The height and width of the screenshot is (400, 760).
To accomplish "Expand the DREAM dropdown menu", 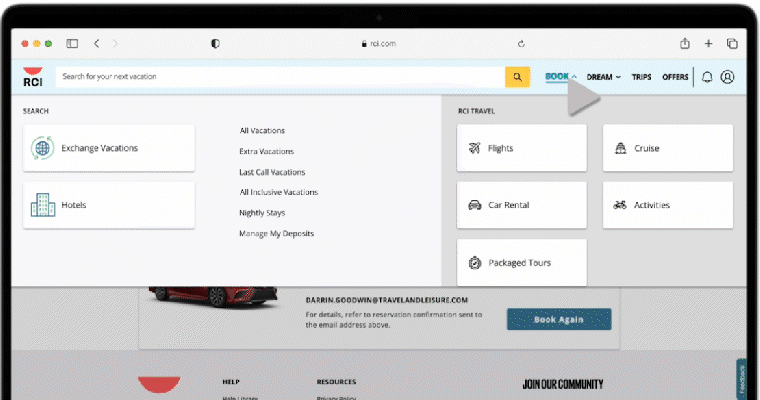I will [603, 77].
